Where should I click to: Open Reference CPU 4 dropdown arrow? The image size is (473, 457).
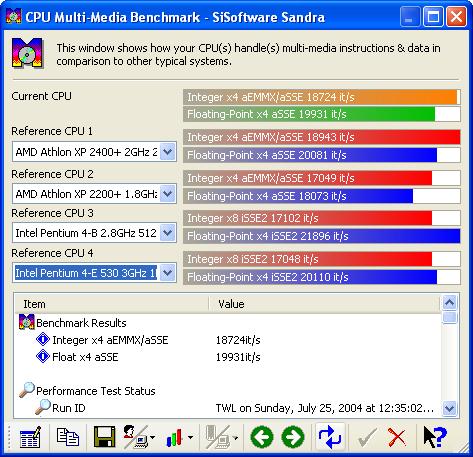tap(167, 273)
